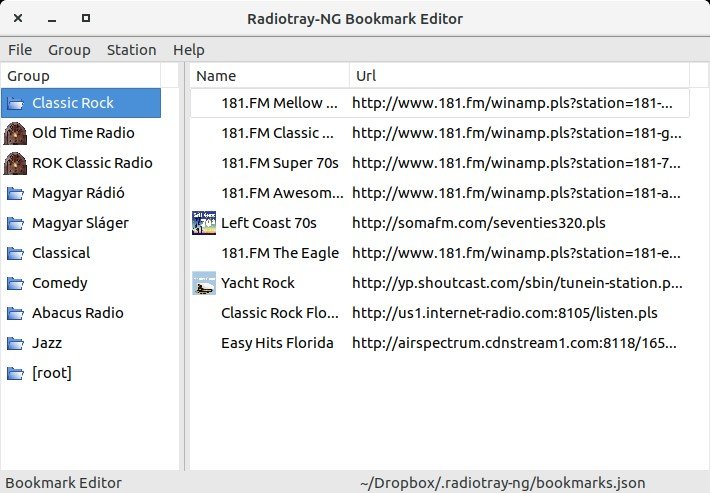Close the Bookmark Editor window
The height and width of the screenshot is (493, 710).
point(18,18)
